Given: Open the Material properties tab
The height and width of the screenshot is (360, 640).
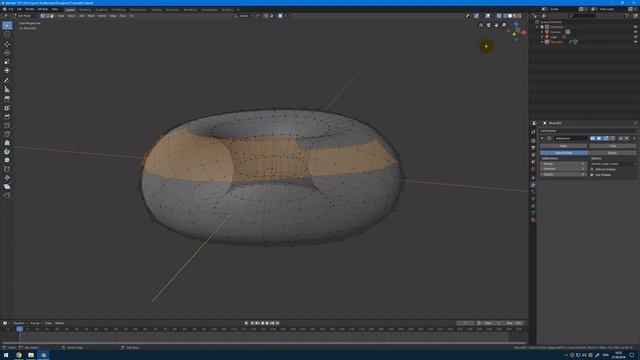Looking at the screenshot, I should click(533, 220).
